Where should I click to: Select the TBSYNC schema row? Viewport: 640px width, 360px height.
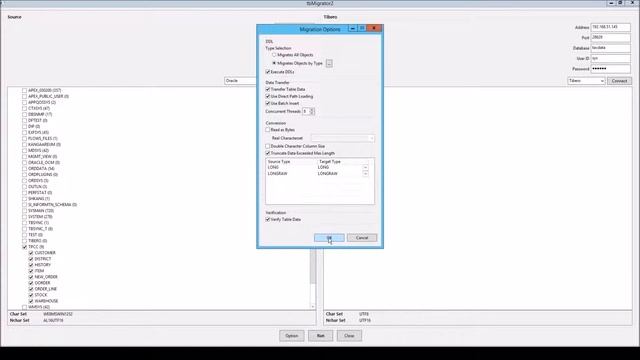click(38, 223)
